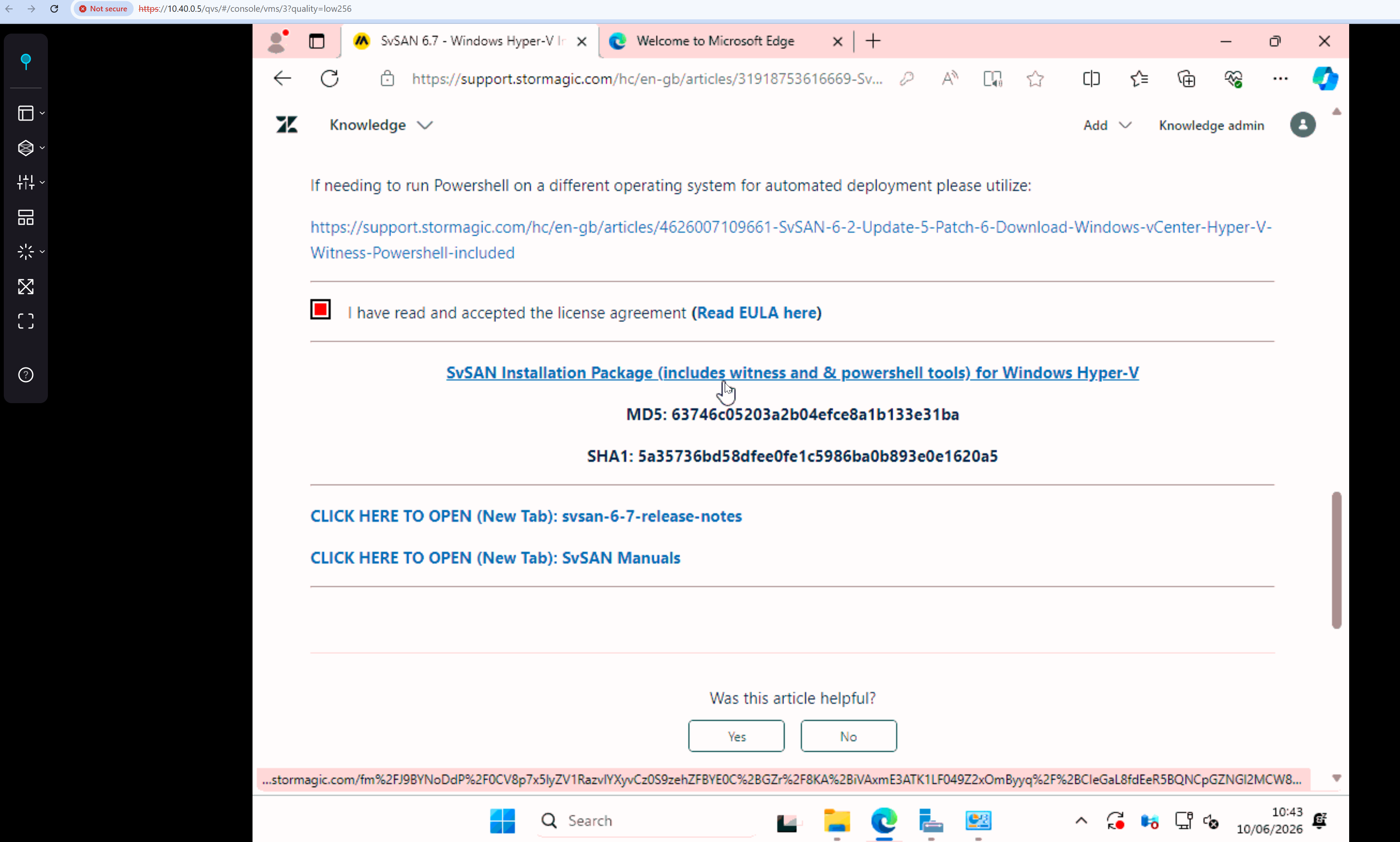Click the scroll-down arrow of the page scrollbar
This screenshot has width=1400, height=842.
click(1337, 778)
